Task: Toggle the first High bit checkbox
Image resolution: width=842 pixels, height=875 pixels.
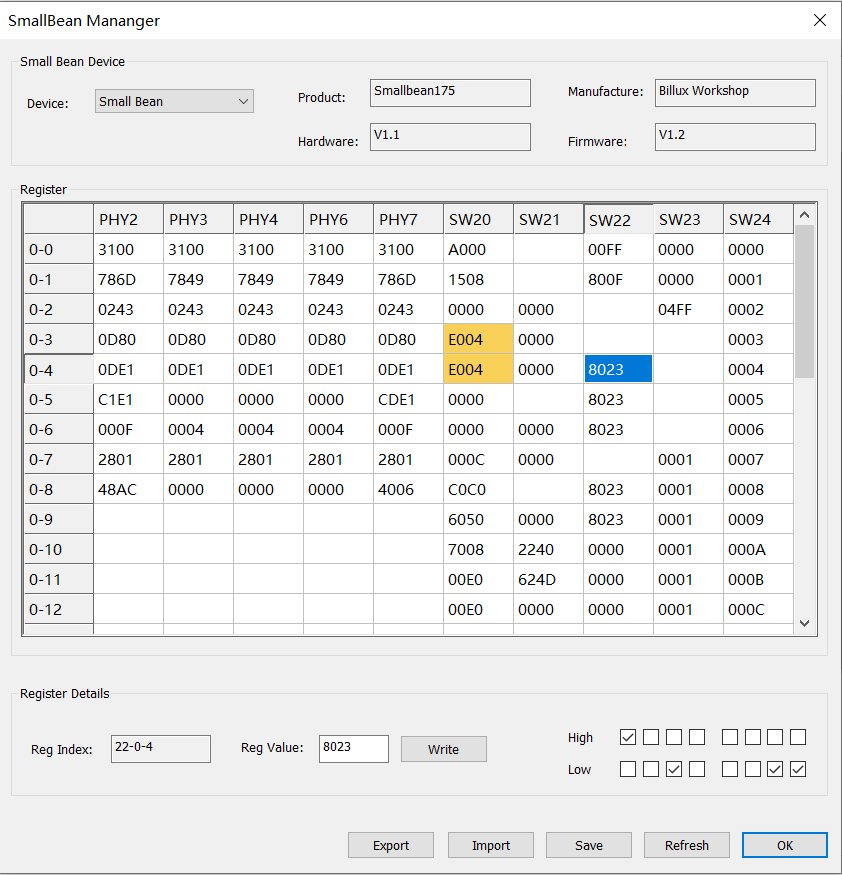Action: [628, 738]
